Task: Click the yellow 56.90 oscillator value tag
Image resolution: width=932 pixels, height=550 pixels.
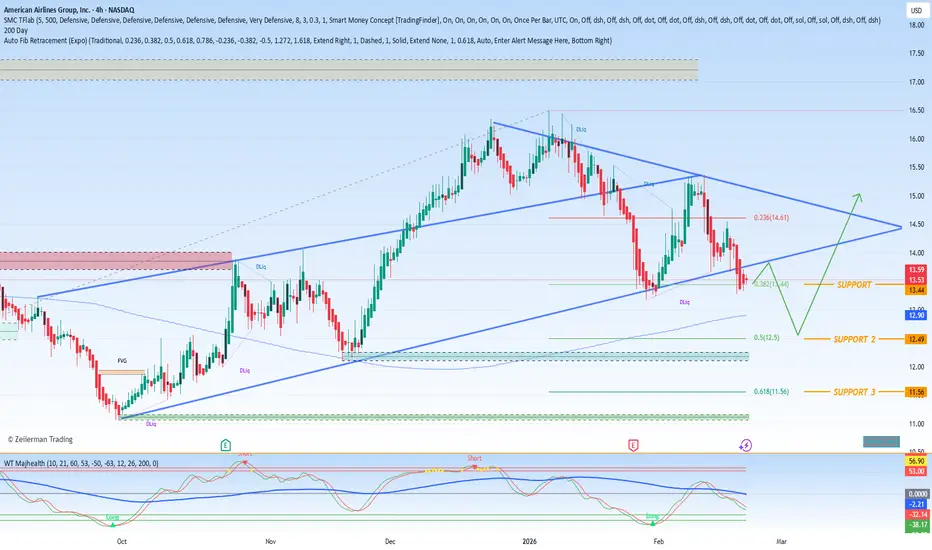Action: 916,461
